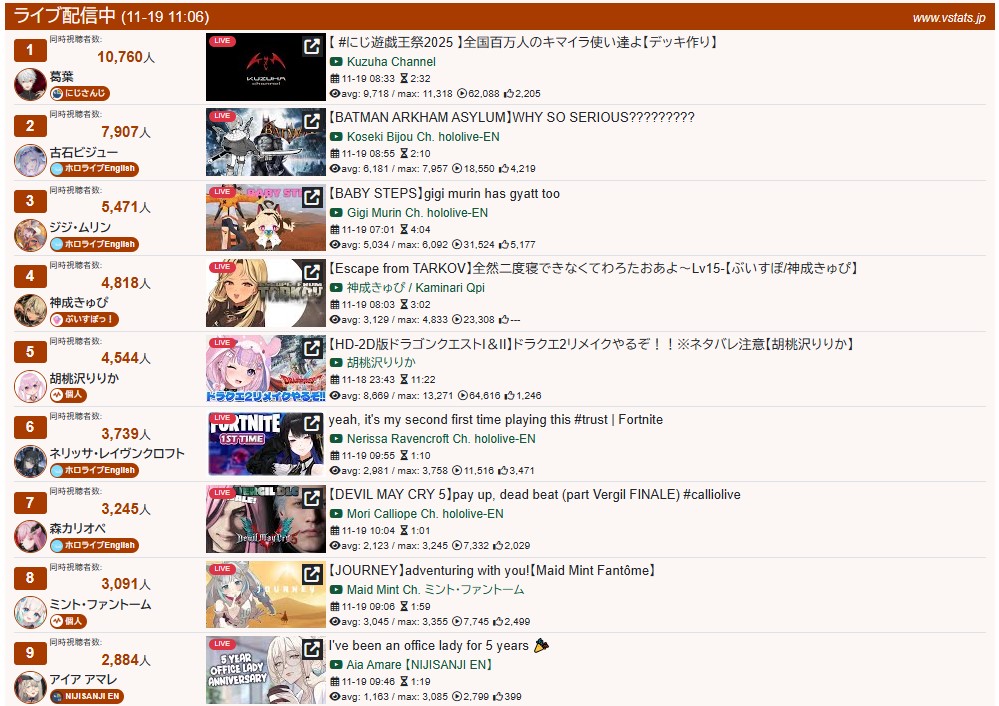The height and width of the screenshot is (706, 999).
Task: Open external link icon on Kuzuha thumbnail
Action: click(312, 47)
